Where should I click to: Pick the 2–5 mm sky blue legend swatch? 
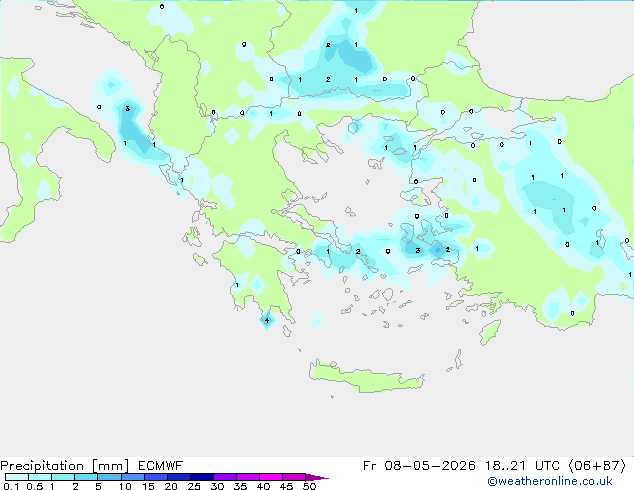(x=86, y=477)
